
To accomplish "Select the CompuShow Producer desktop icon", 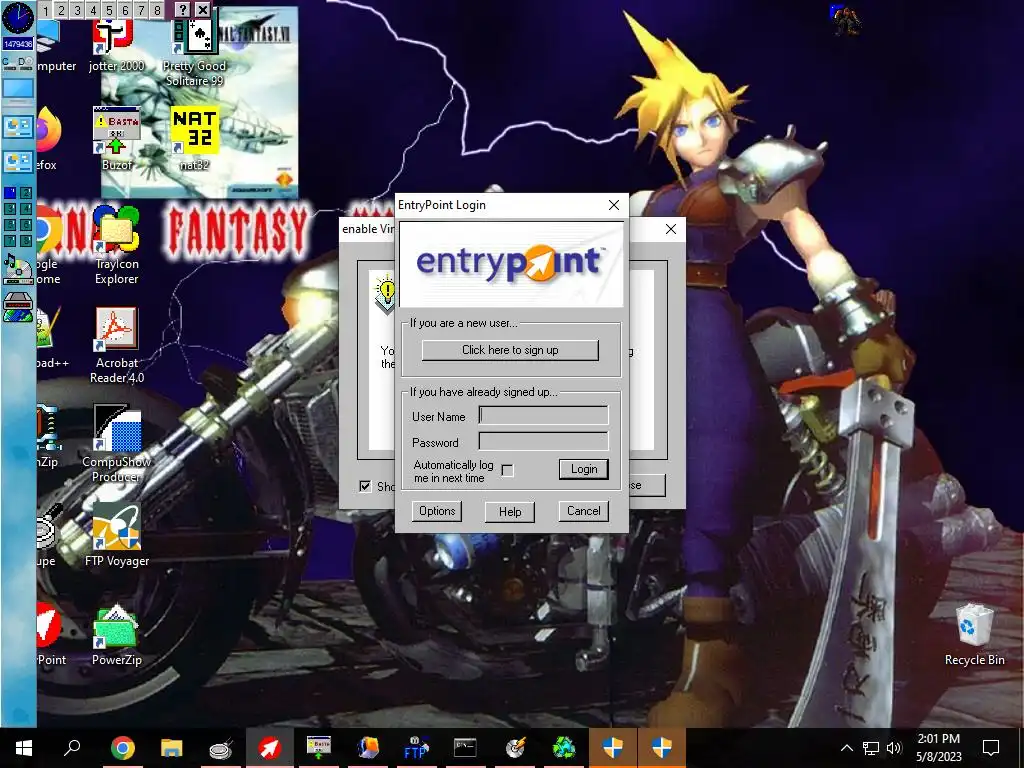I will (x=116, y=444).
